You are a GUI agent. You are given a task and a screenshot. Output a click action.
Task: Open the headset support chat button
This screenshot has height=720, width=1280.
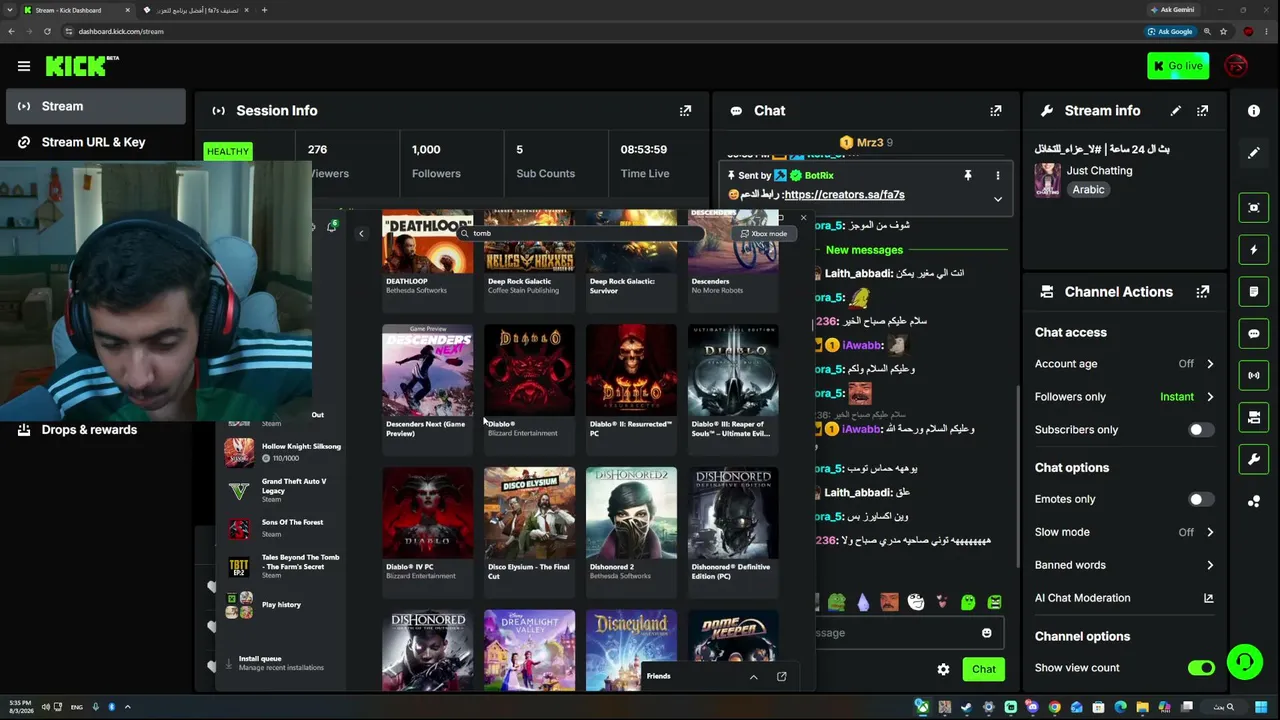(1245, 662)
